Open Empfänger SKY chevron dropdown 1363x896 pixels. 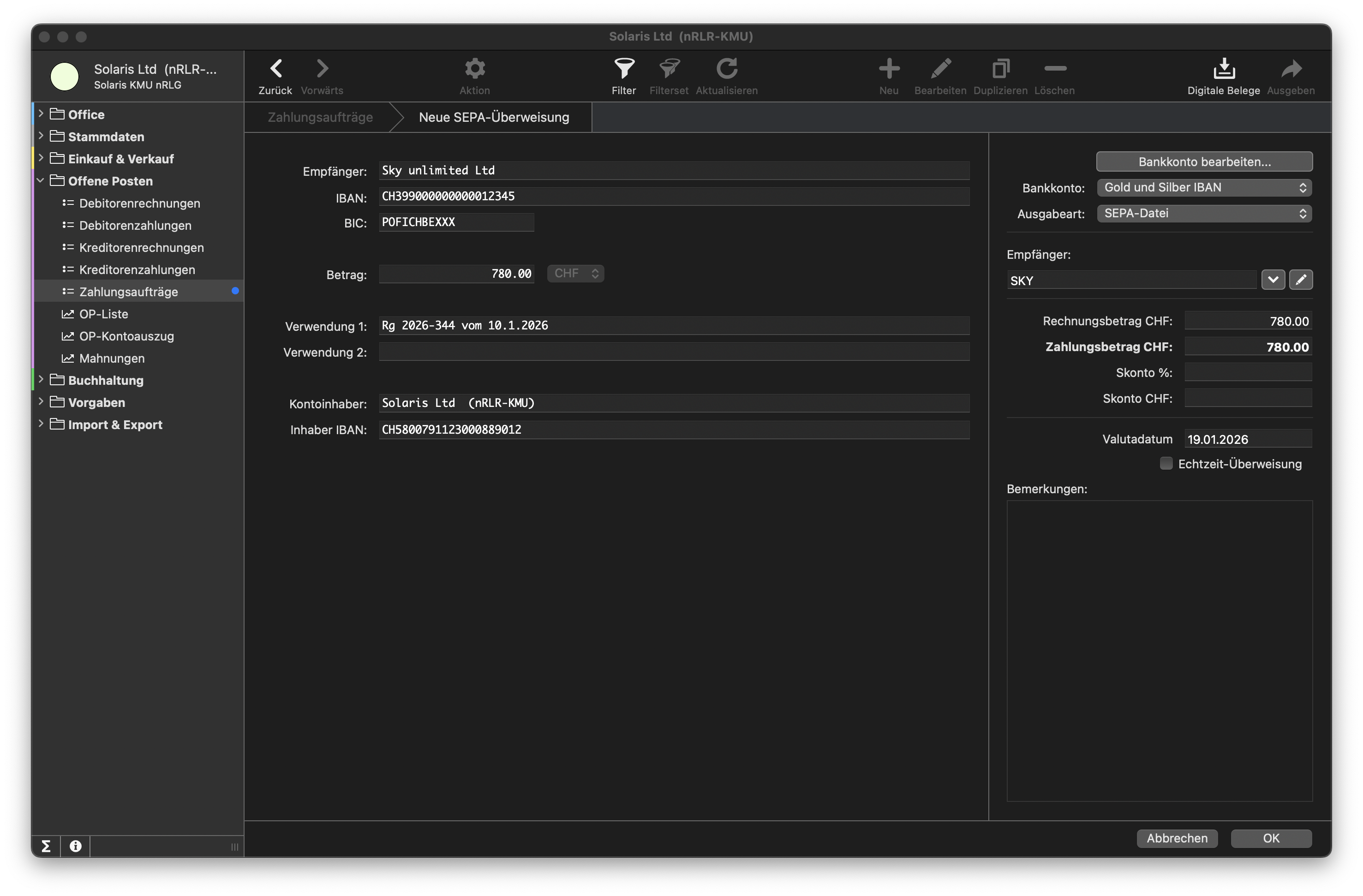pos(1273,280)
